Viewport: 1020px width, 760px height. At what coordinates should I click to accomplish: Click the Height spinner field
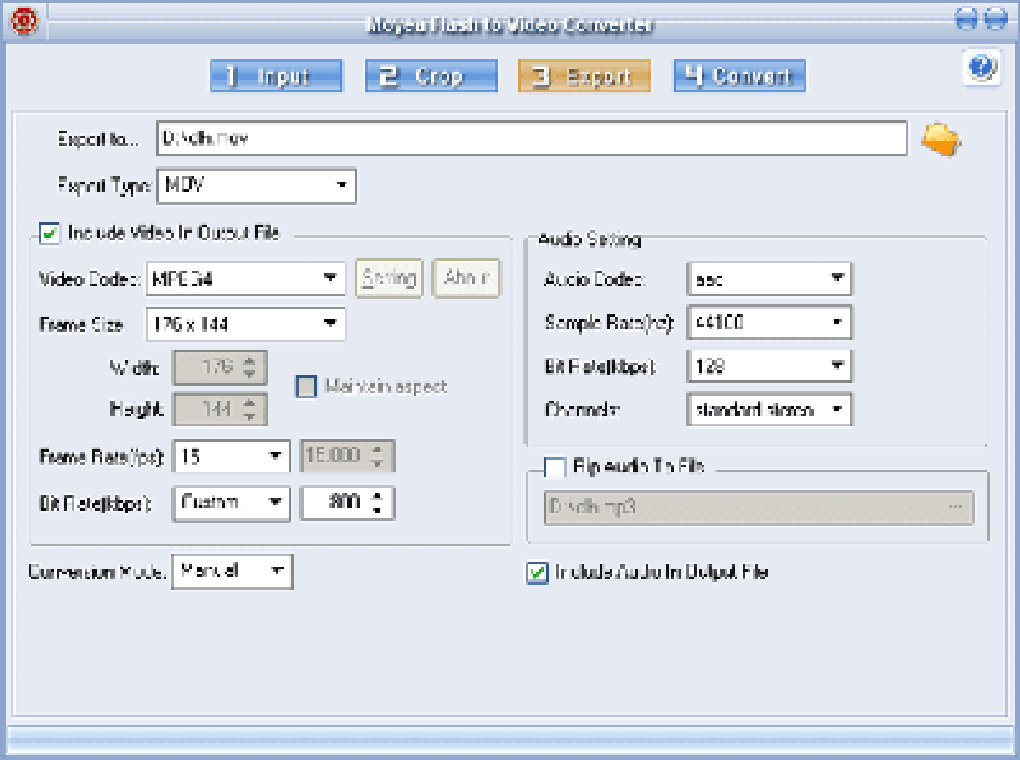tap(219, 409)
